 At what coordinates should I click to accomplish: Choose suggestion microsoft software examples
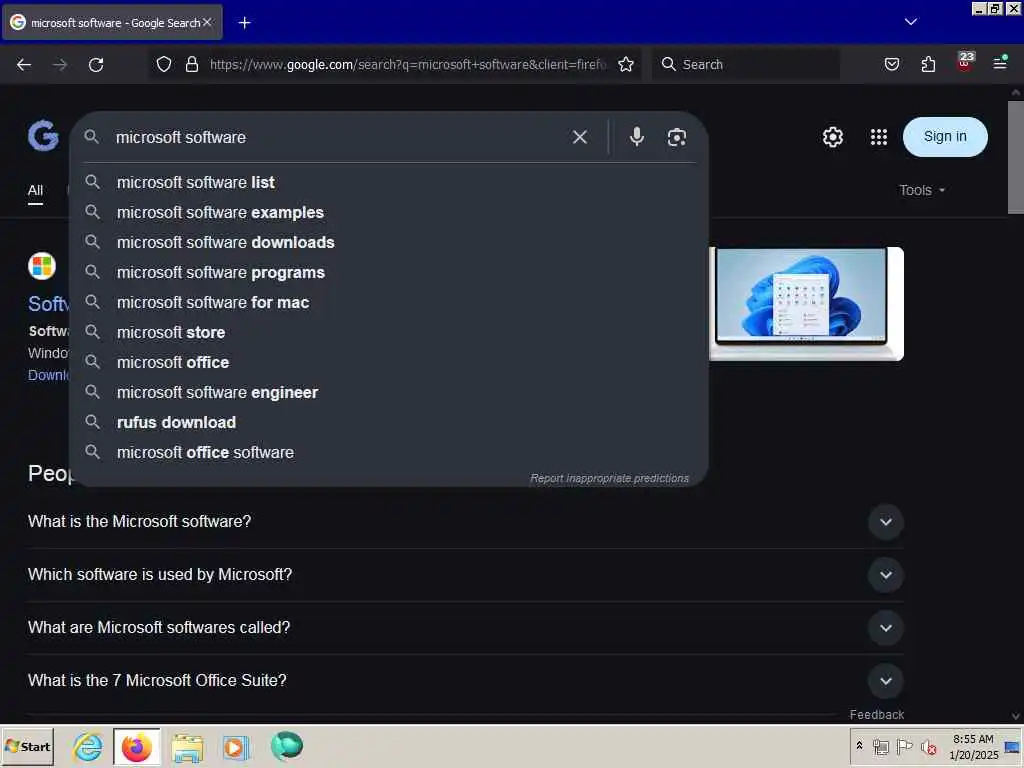(389, 212)
